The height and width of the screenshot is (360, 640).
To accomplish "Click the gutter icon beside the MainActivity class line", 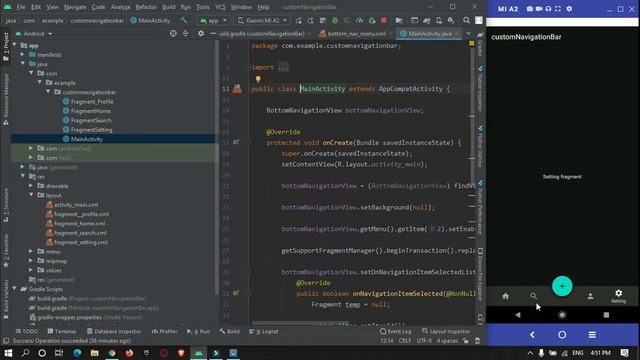I will click(237, 89).
